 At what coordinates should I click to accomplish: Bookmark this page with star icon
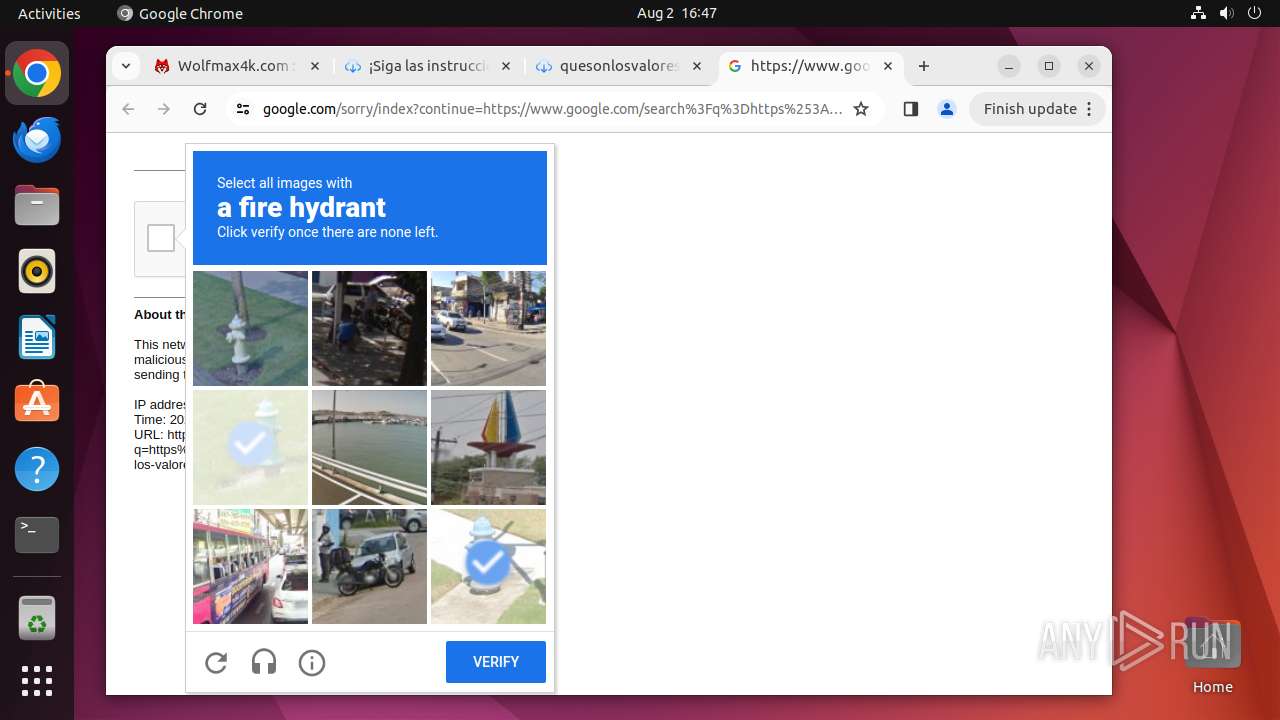click(861, 109)
